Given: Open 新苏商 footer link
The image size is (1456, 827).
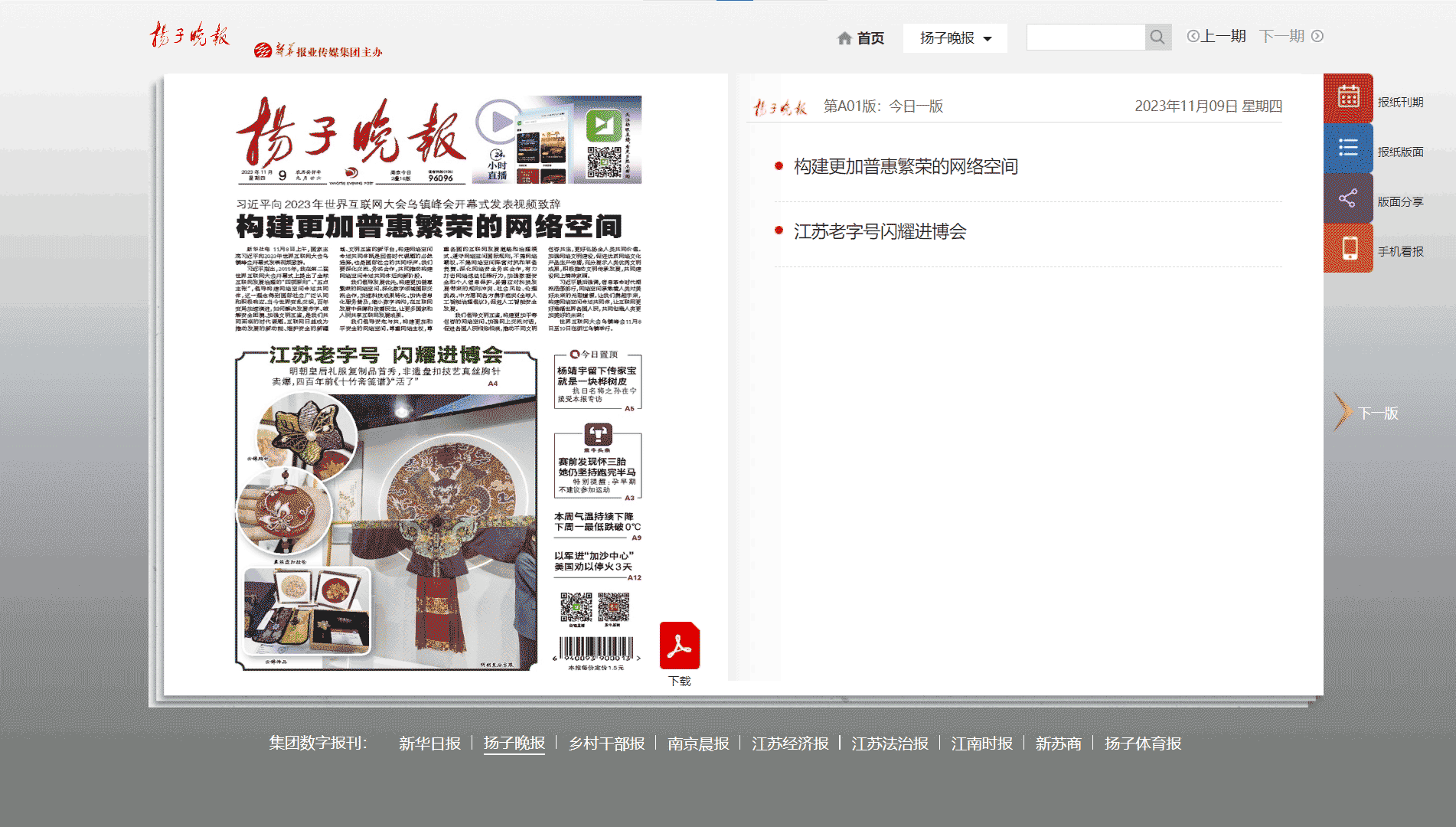Looking at the screenshot, I should click(1058, 744).
